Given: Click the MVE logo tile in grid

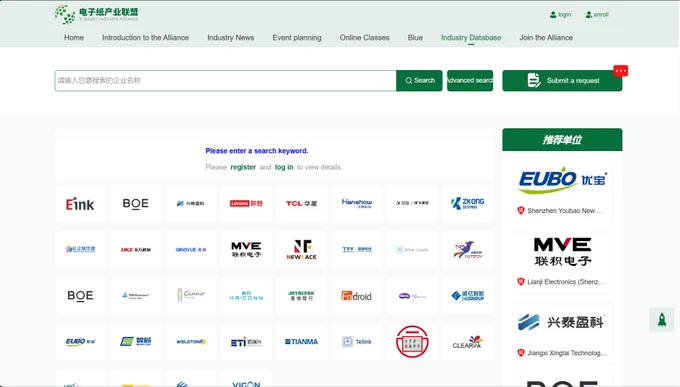Looking at the screenshot, I should point(246,249).
